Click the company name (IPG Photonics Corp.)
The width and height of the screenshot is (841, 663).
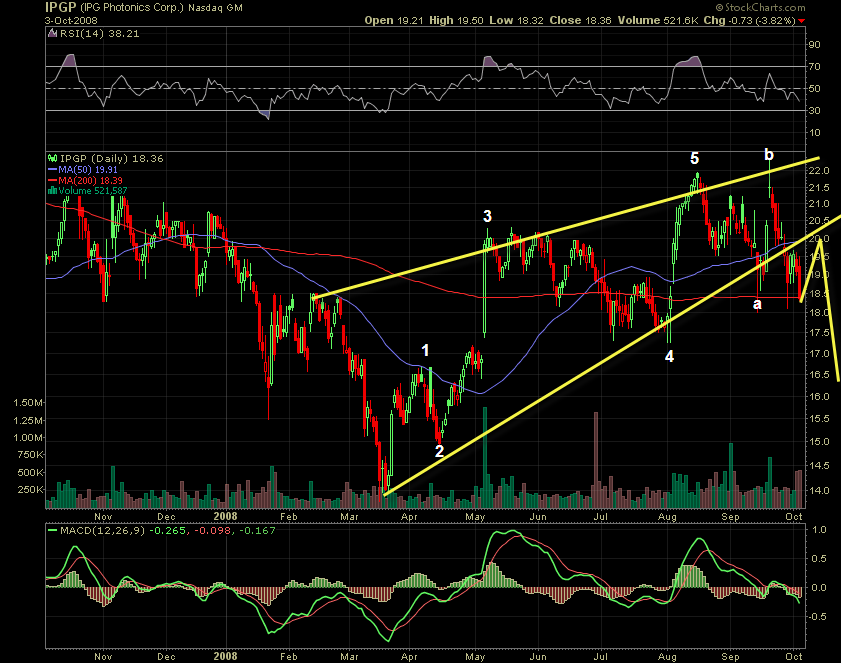(x=132, y=8)
